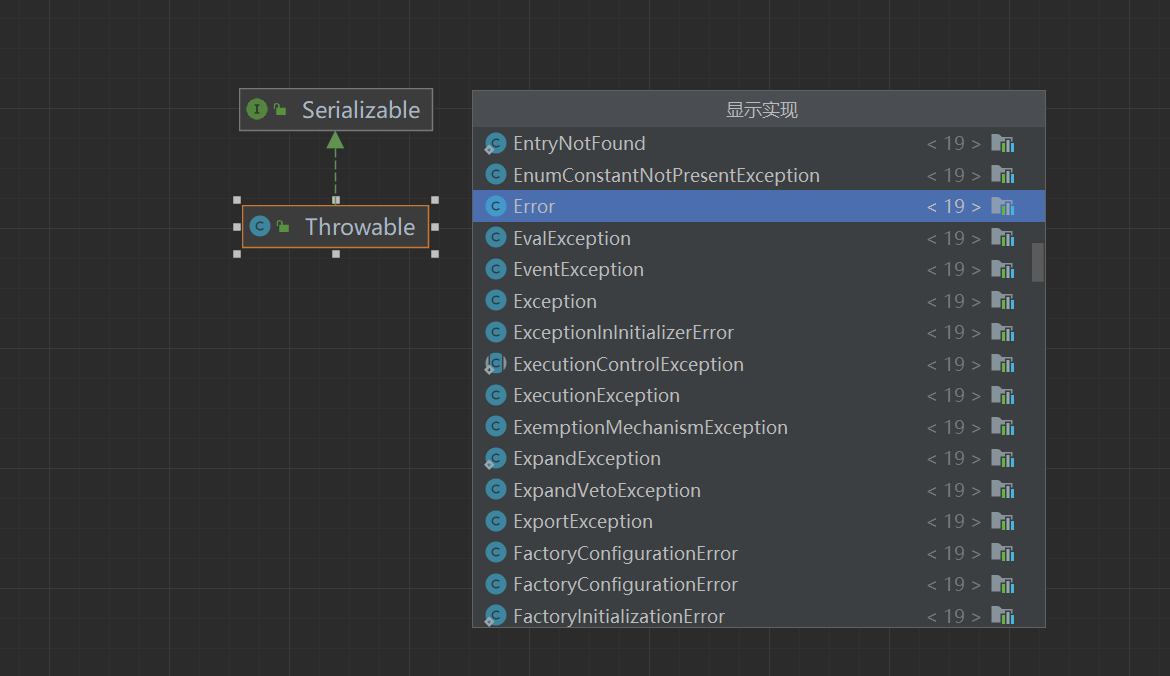Select ExemptionMechanismException in the list
1170x676 pixels.
pos(650,426)
